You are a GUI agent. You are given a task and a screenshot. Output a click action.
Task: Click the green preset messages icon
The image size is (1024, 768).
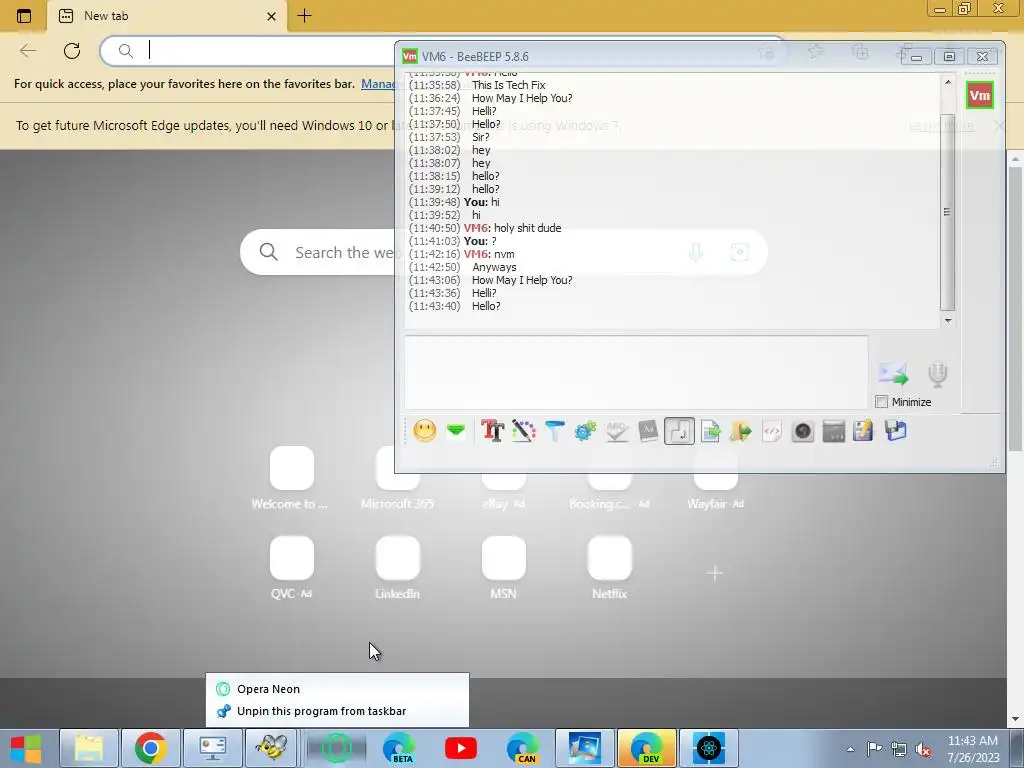[x=456, y=430]
